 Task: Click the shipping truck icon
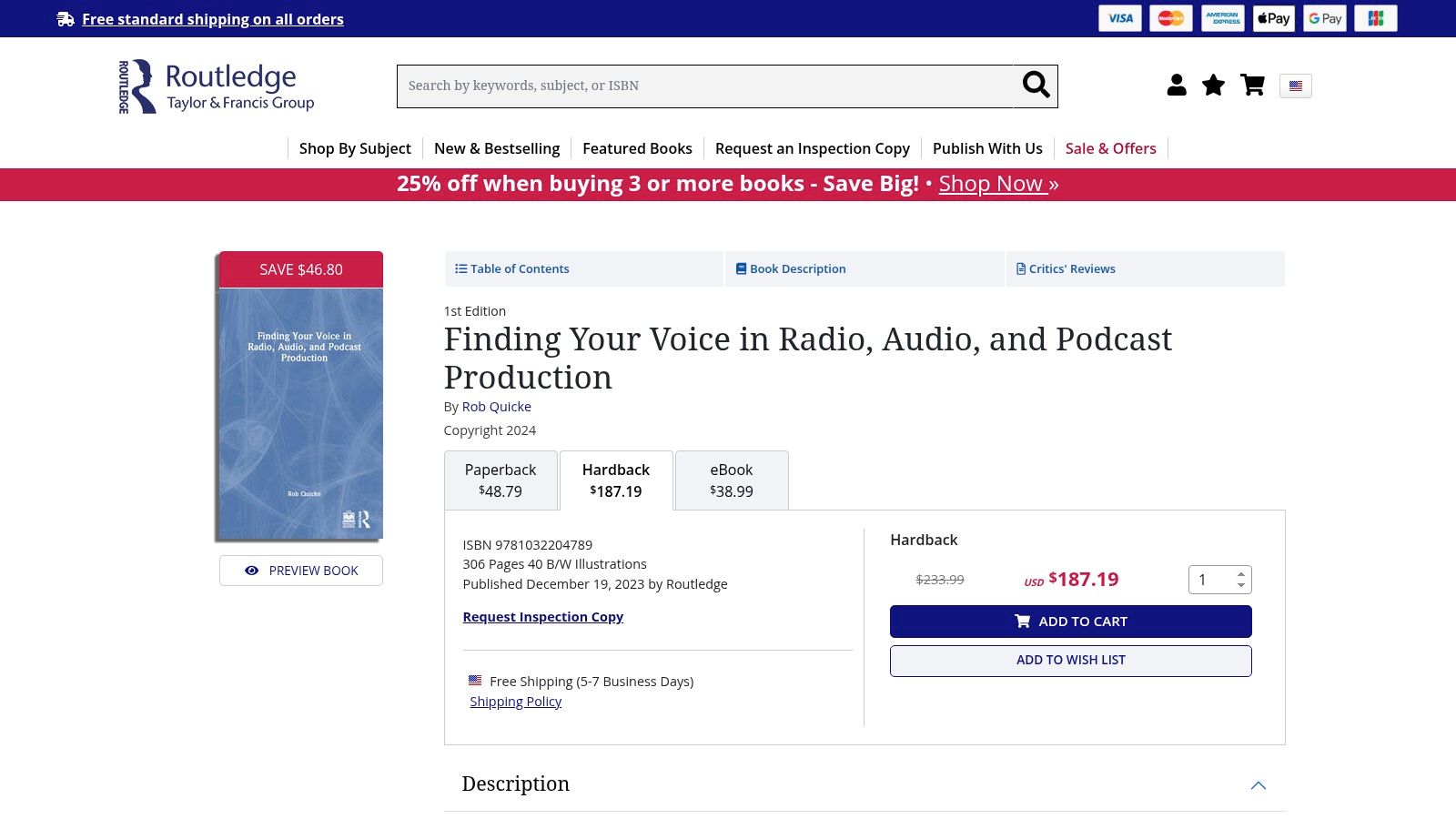pos(66,19)
